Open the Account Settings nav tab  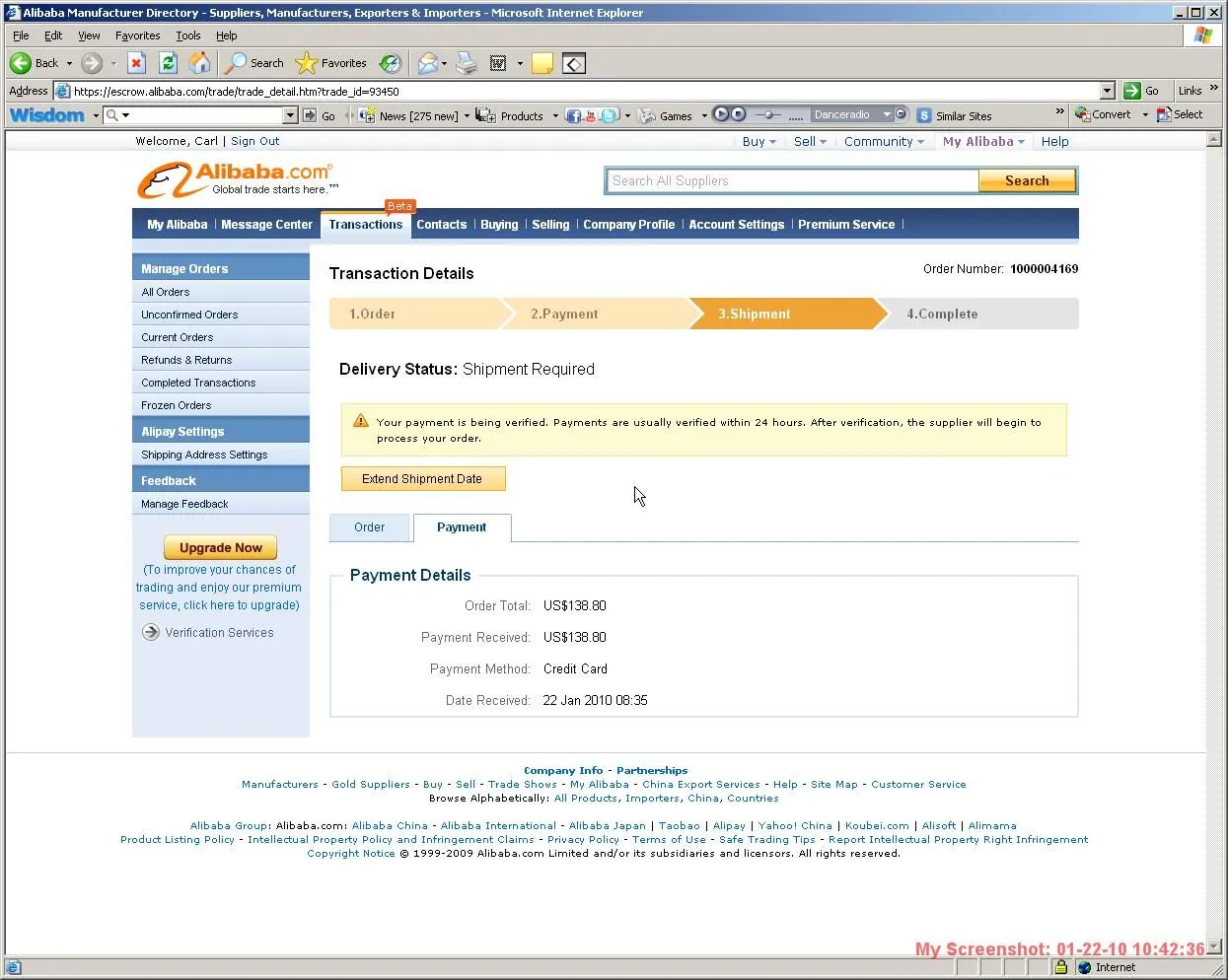tap(736, 224)
